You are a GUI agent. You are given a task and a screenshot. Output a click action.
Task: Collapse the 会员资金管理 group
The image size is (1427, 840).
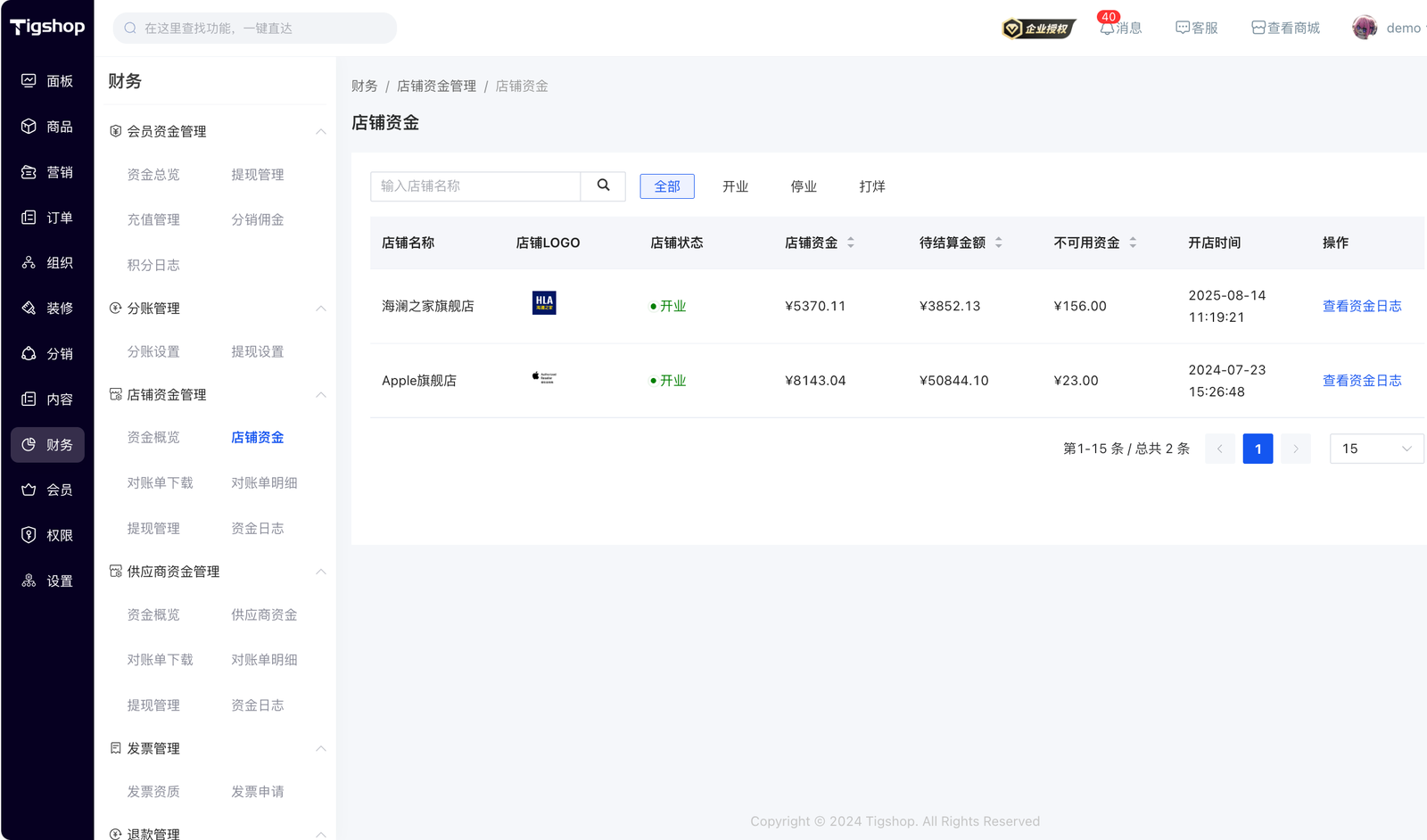pyautogui.click(x=320, y=132)
